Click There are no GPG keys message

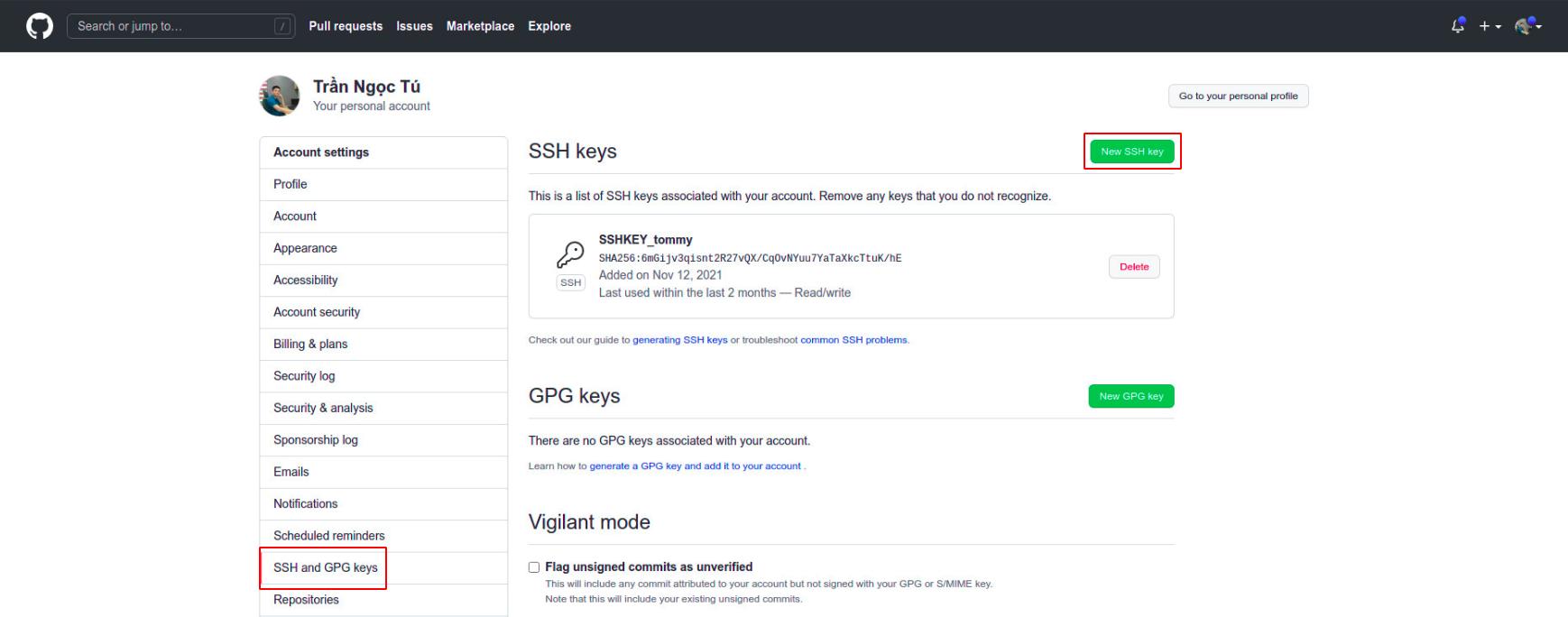pos(669,441)
